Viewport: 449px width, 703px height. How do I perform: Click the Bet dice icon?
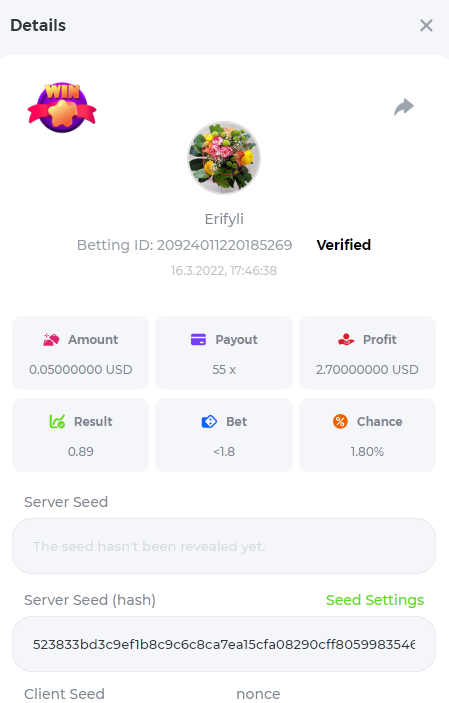[x=209, y=421]
